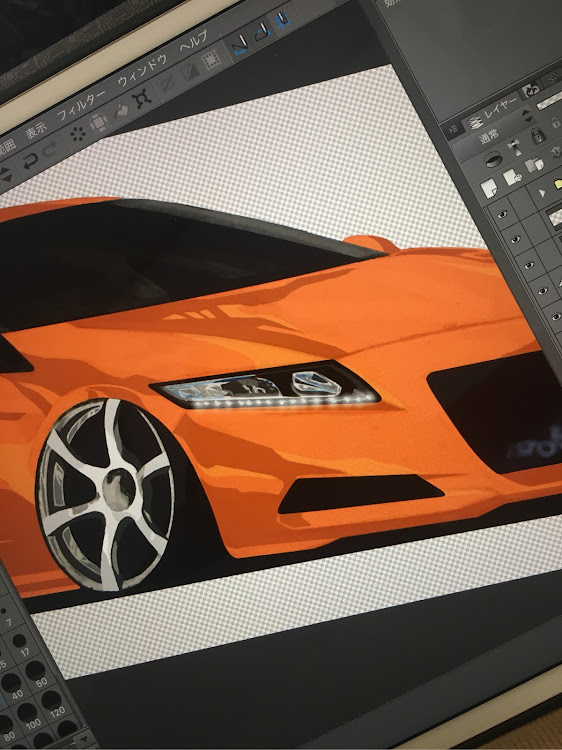Choose brush size 7 preset
This screenshot has width=562, height=750.
point(6,617)
